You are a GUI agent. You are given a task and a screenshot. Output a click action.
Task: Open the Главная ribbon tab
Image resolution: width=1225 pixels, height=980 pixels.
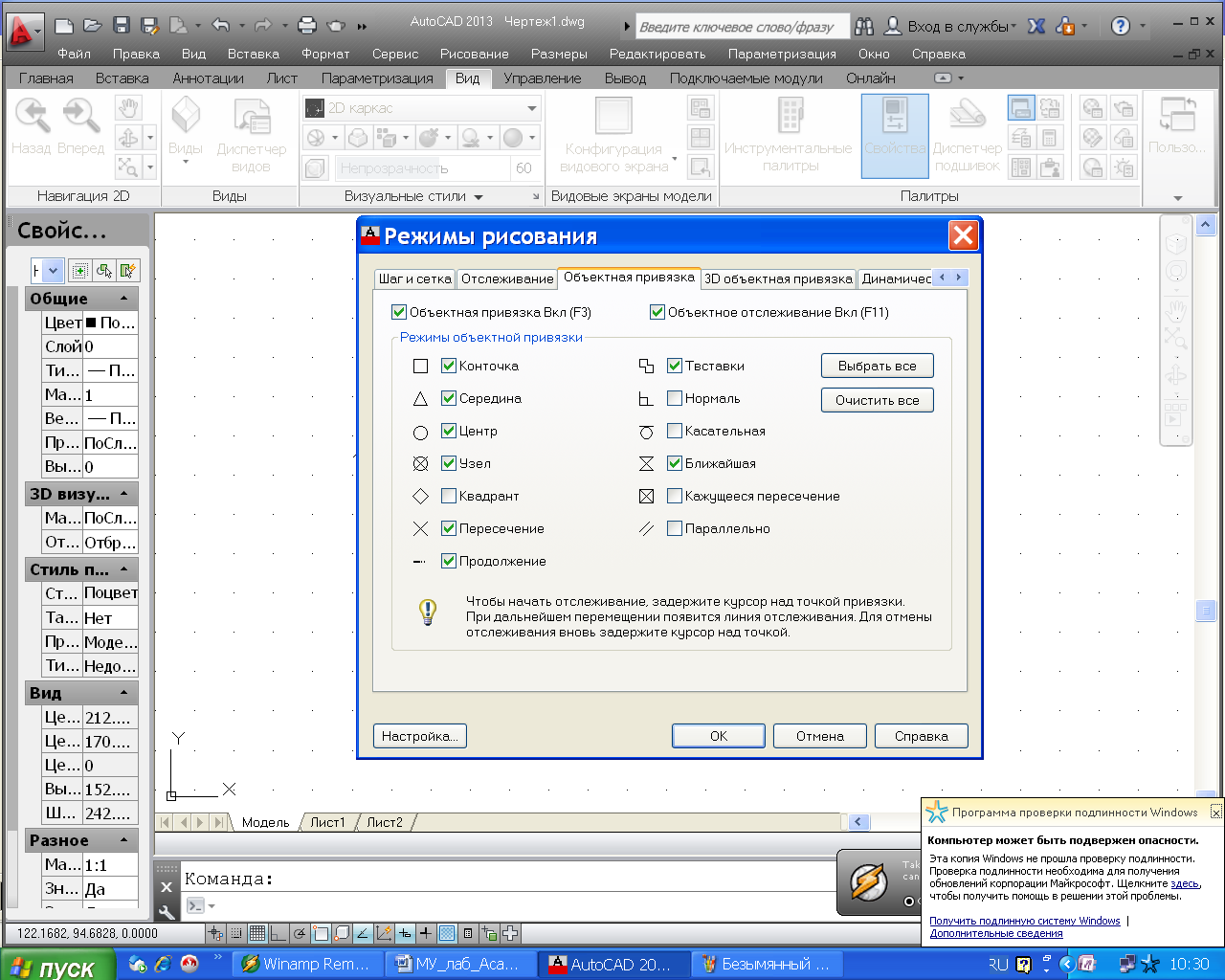(x=46, y=78)
